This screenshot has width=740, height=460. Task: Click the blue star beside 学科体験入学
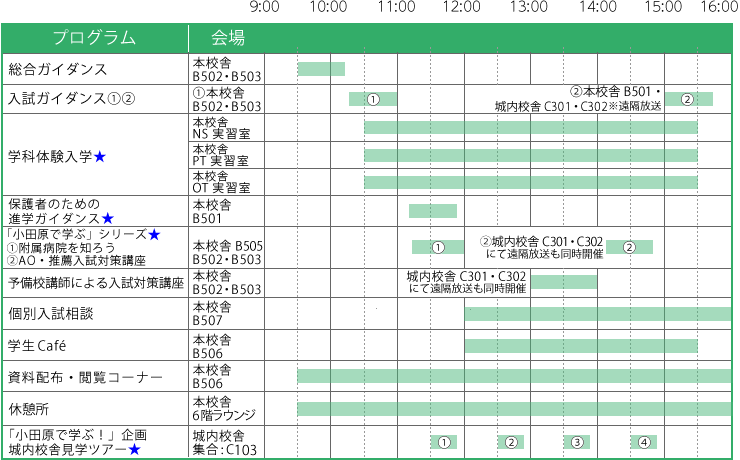[x=100, y=157]
